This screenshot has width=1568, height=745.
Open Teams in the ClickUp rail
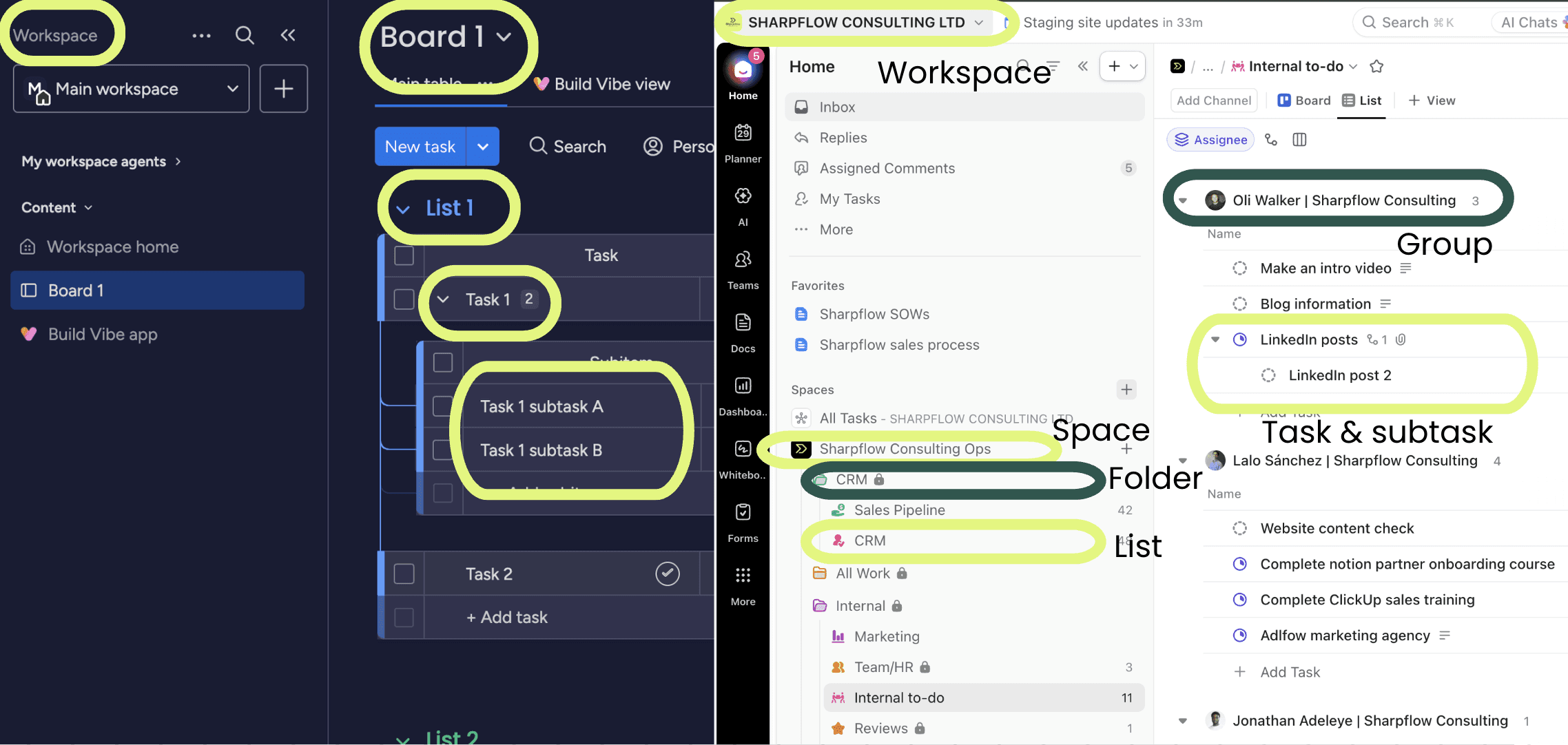pos(743,270)
